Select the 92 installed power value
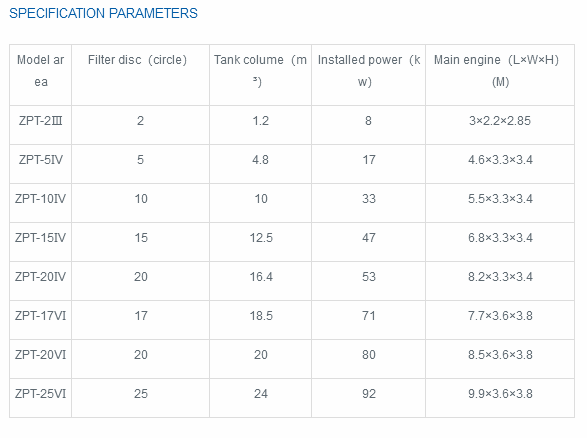This screenshot has height=438, width=587. [369, 393]
